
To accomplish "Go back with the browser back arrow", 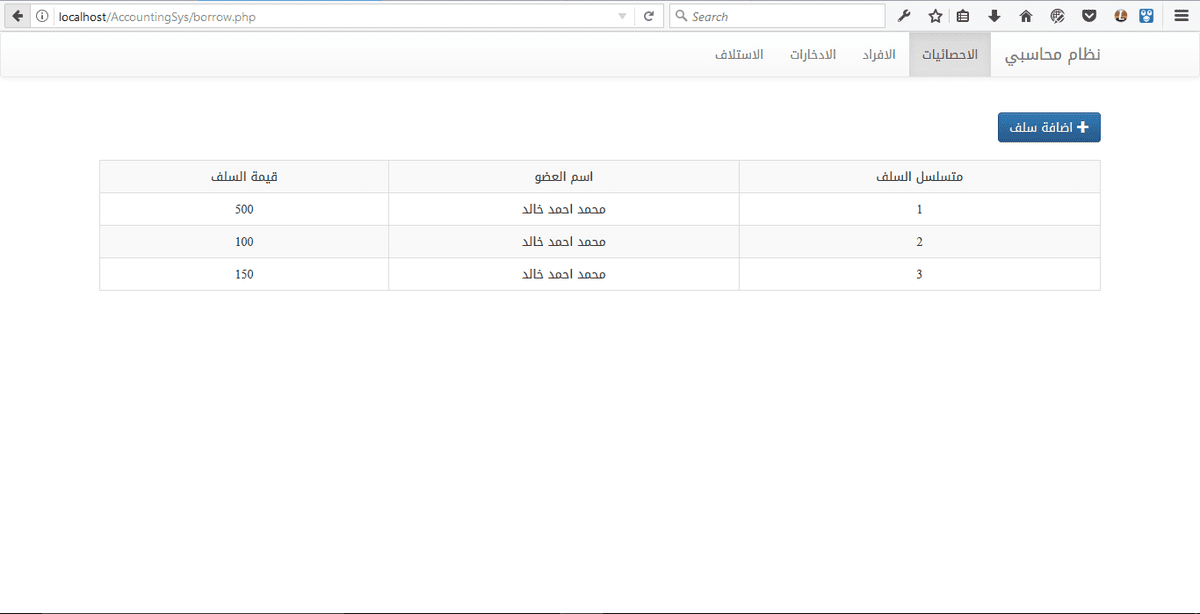I will pos(17,16).
